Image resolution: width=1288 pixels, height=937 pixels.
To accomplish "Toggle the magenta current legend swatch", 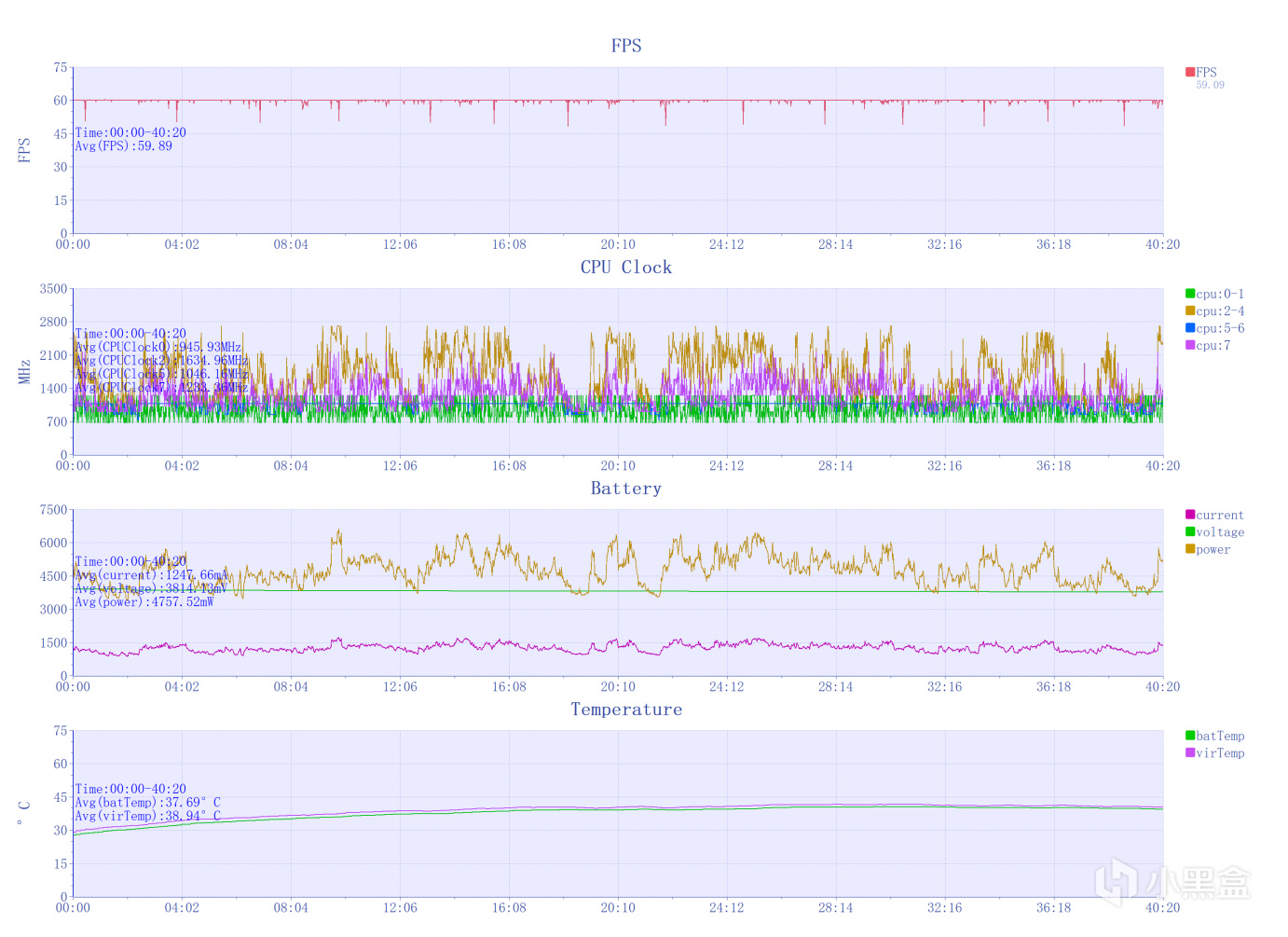I will [1190, 515].
